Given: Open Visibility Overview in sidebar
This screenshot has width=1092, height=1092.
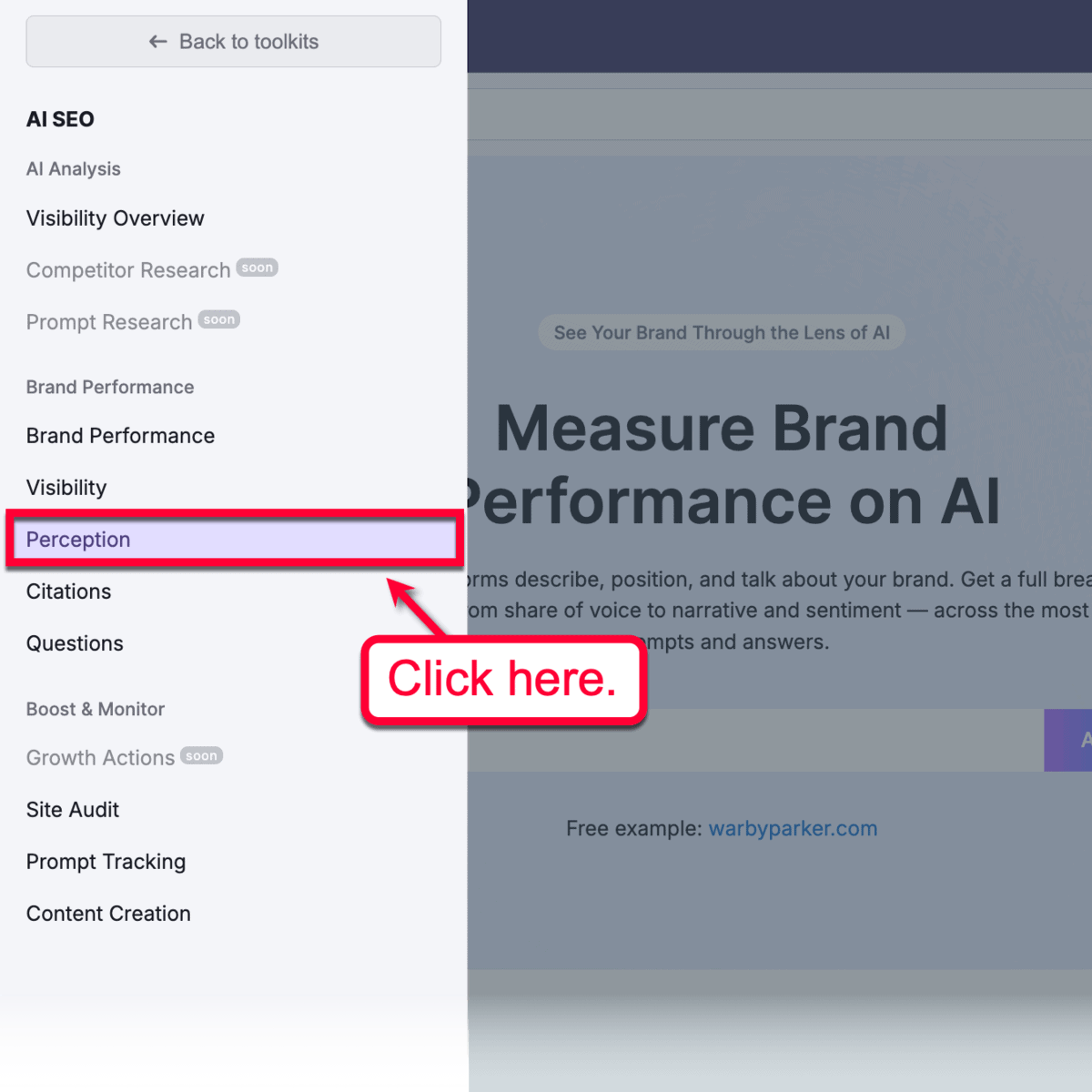Looking at the screenshot, I should [x=116, y=218].
